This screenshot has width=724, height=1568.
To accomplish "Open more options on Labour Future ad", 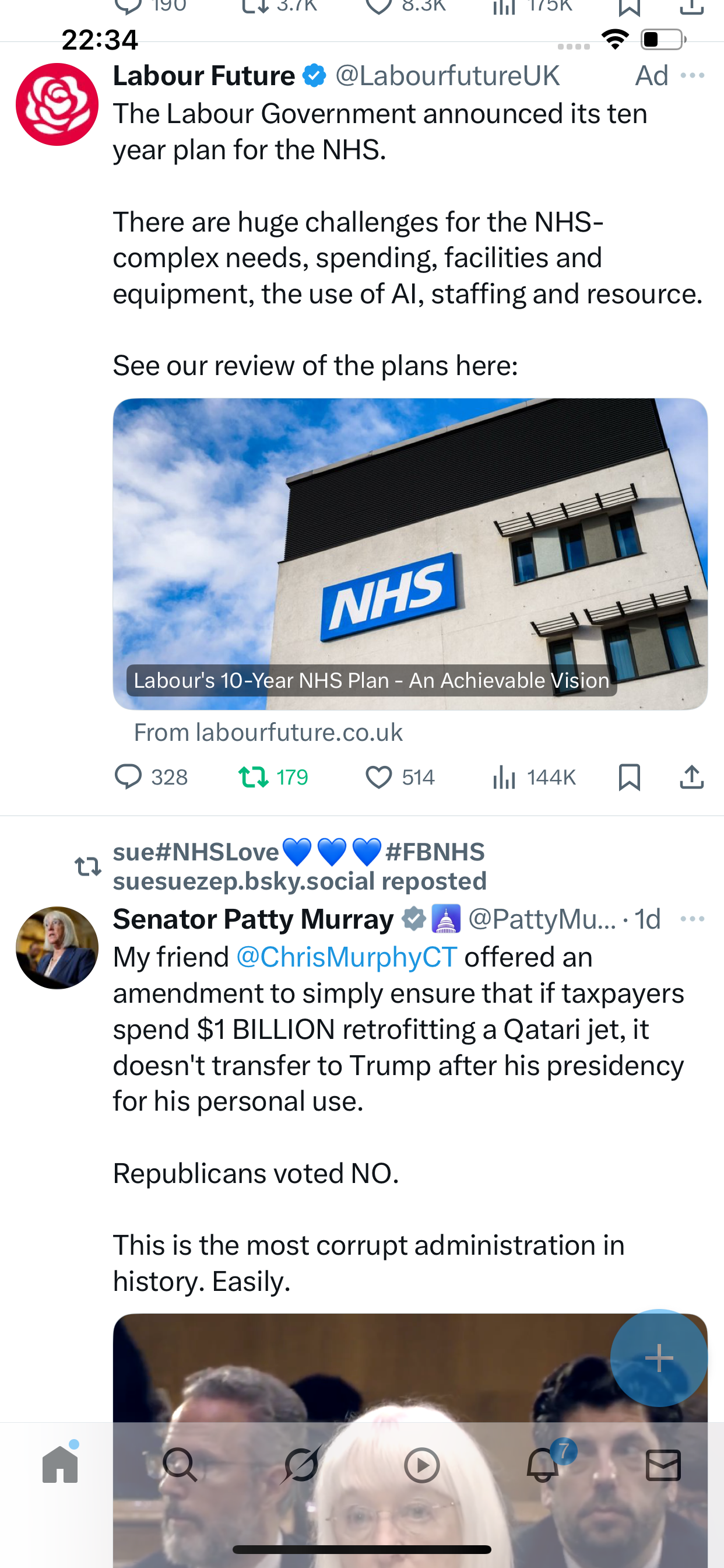I will (693, 76).
